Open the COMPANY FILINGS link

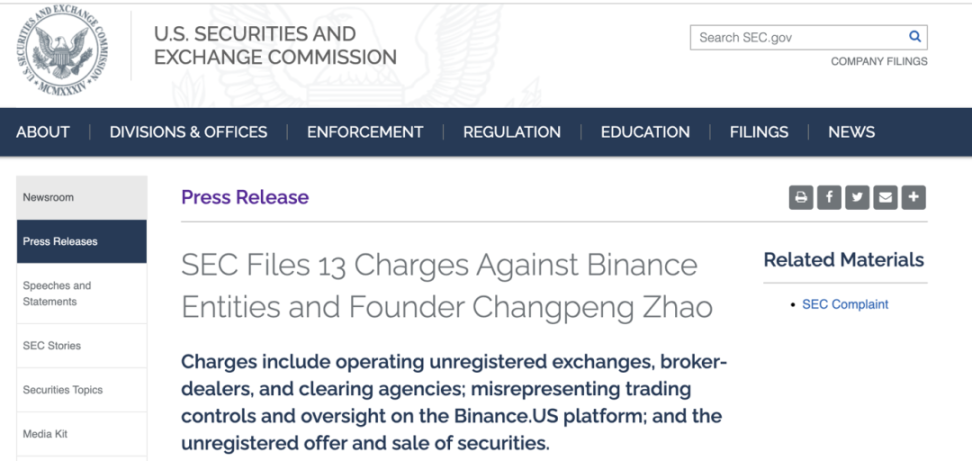click(879, 61)
